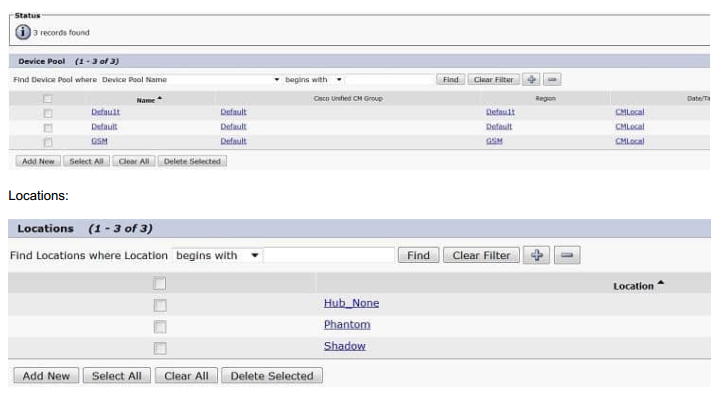
Task: Focus the Locations search text field
Action: coord(329,255)
